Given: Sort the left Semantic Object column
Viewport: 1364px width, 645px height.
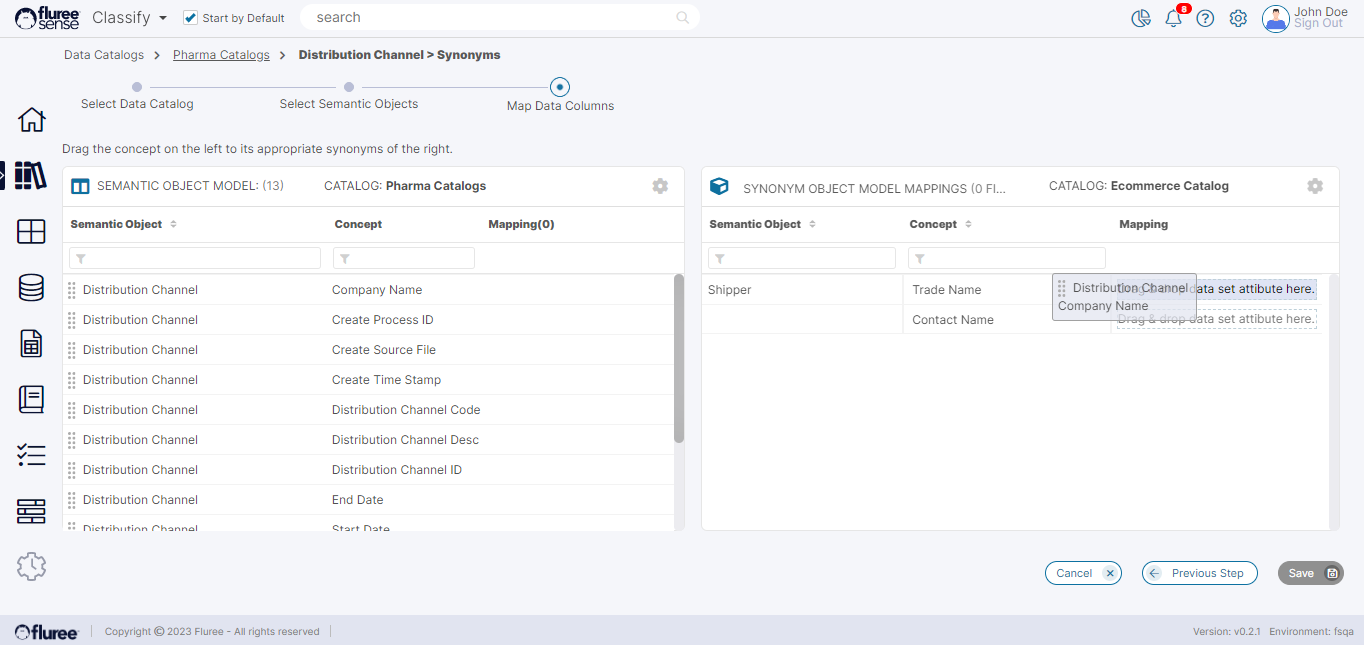Looking at the screenshot, I should pos(174,225).
